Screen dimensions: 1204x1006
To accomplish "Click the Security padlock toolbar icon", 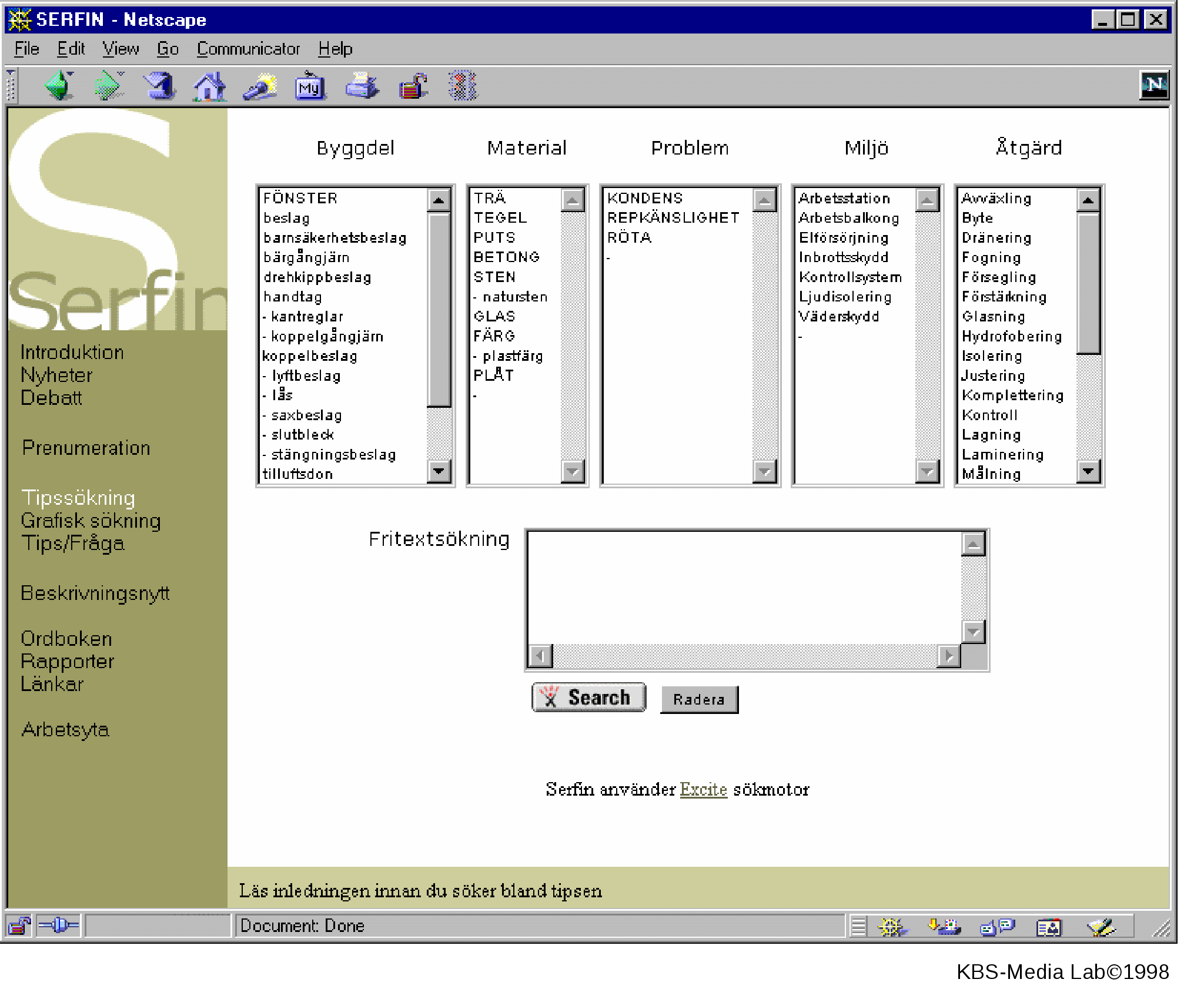I will click(413, 86).
